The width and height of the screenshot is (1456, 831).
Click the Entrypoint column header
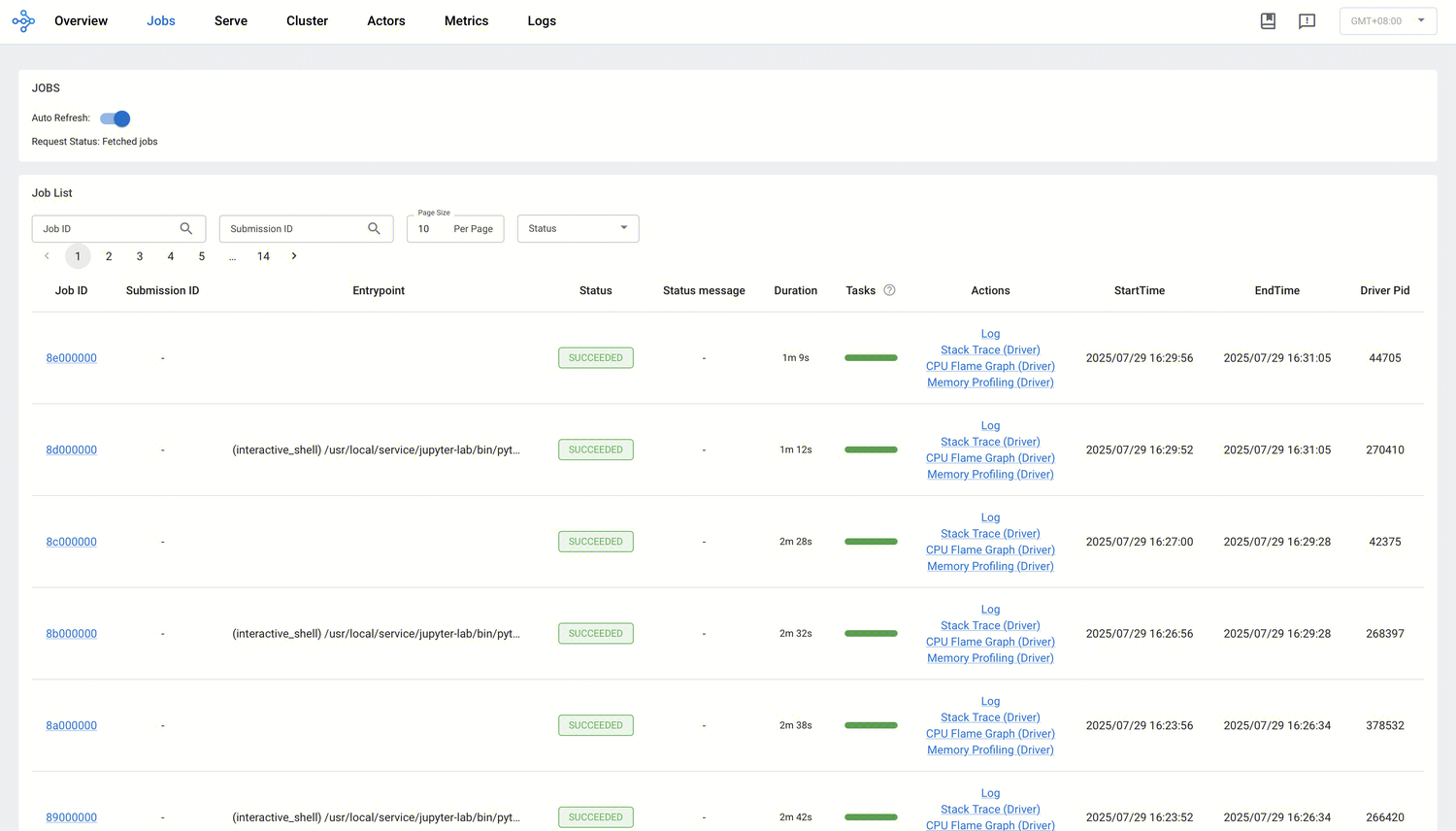[x=379, y=290]
